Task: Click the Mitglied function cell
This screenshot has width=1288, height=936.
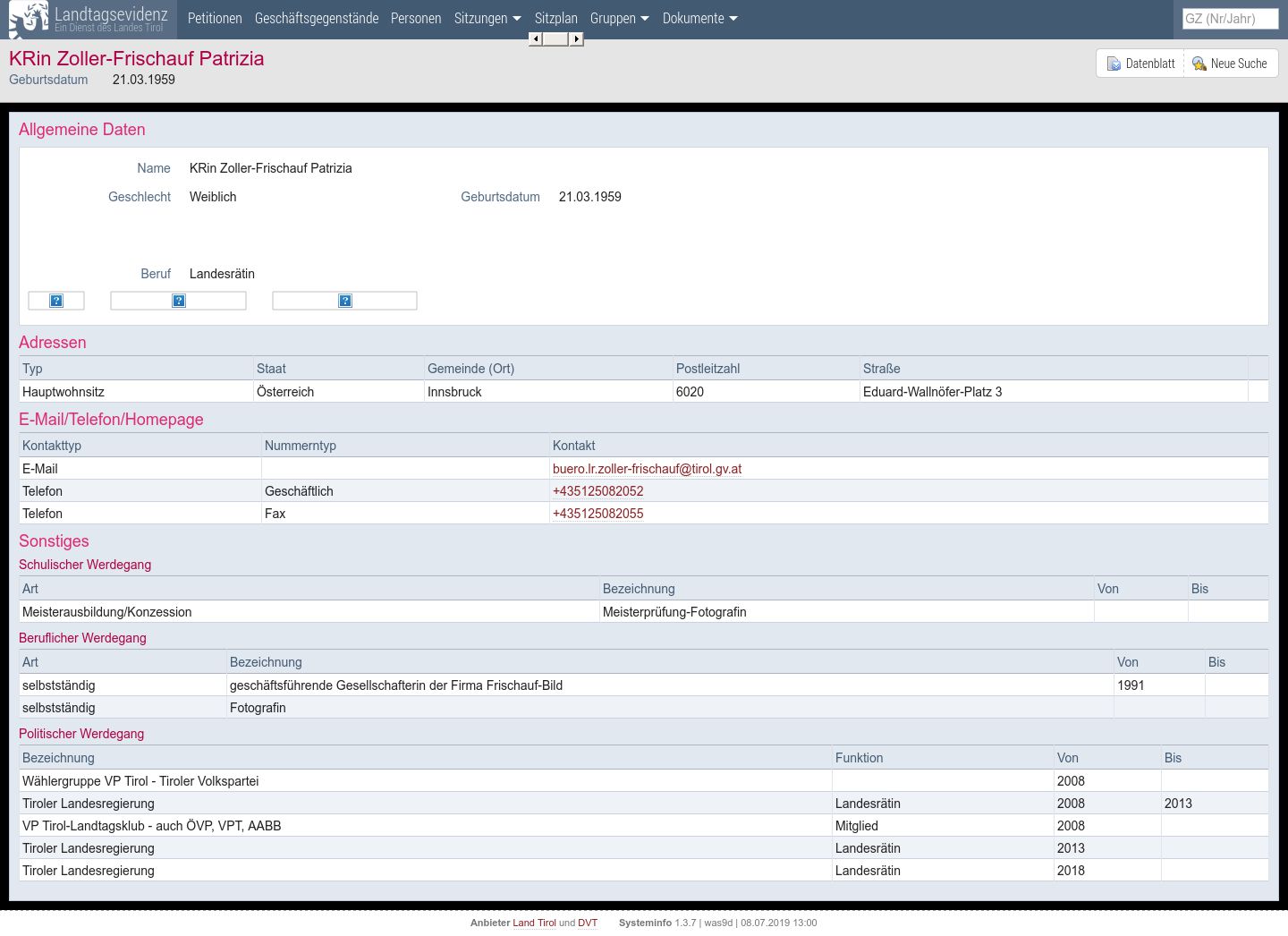Action: pos(943,826)
